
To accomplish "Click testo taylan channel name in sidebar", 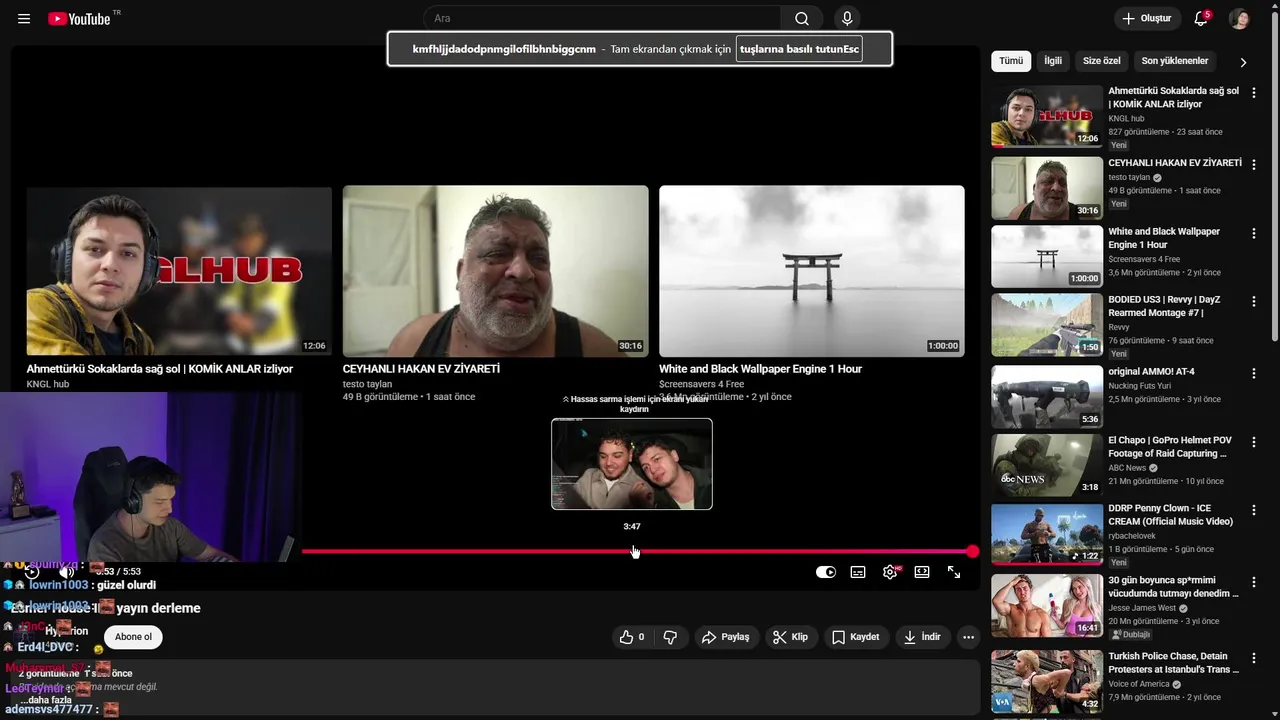I will click(x=1129, y=177).
